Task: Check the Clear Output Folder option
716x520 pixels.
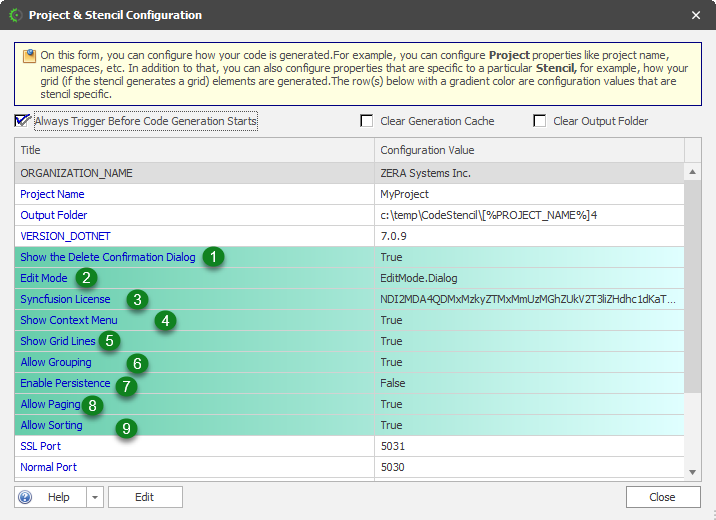Action: click(x=540, y=121)
